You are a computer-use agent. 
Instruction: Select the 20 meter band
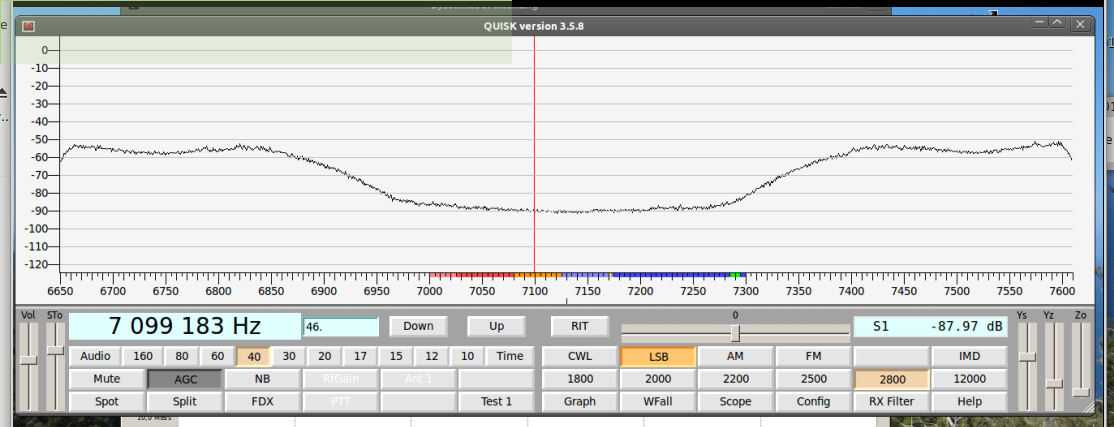tap(325, 357)
